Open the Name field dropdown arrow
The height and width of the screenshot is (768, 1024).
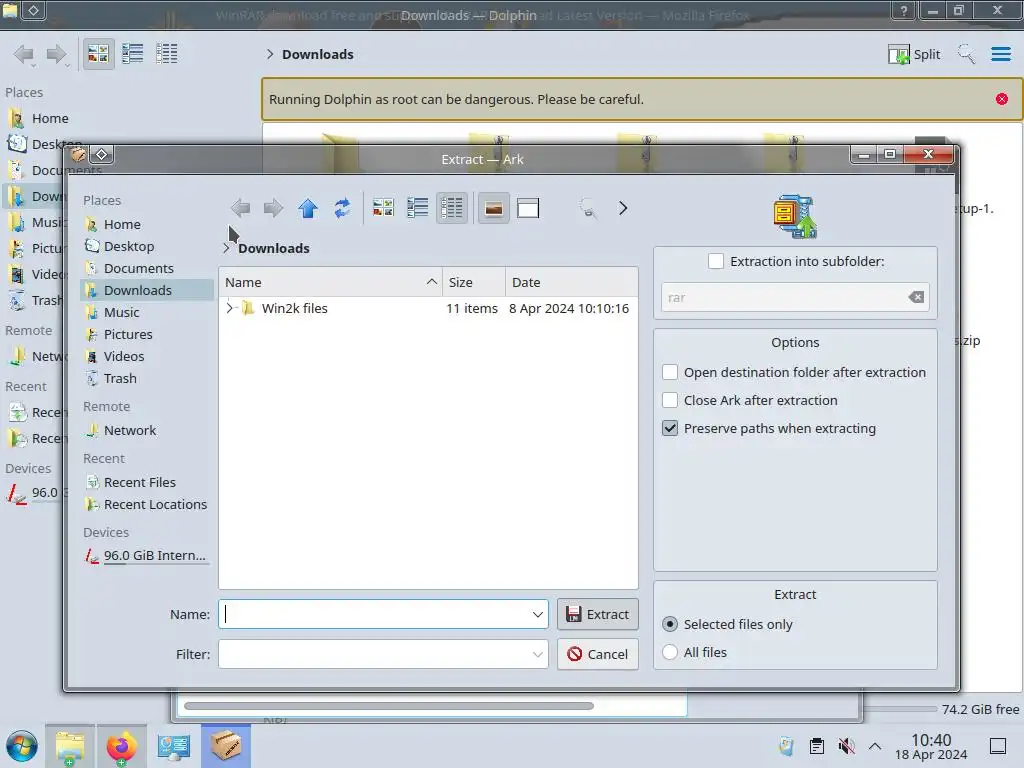(x=537, y=615)
